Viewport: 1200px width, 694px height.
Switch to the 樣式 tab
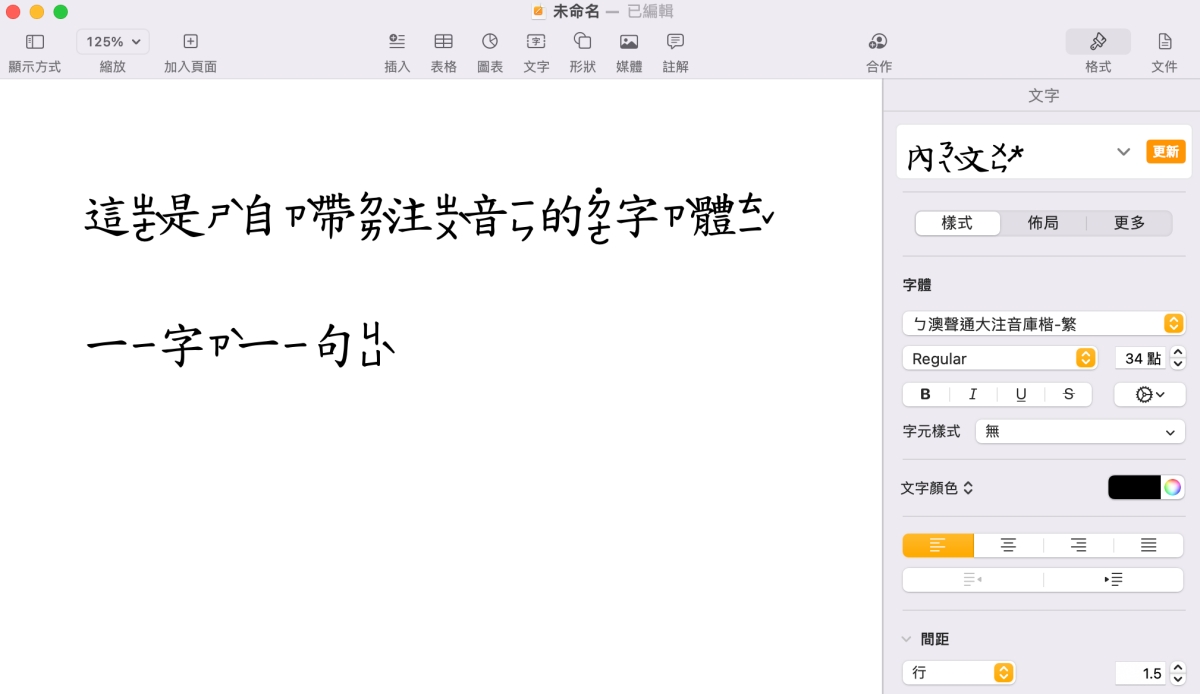[x=958, y=223]
